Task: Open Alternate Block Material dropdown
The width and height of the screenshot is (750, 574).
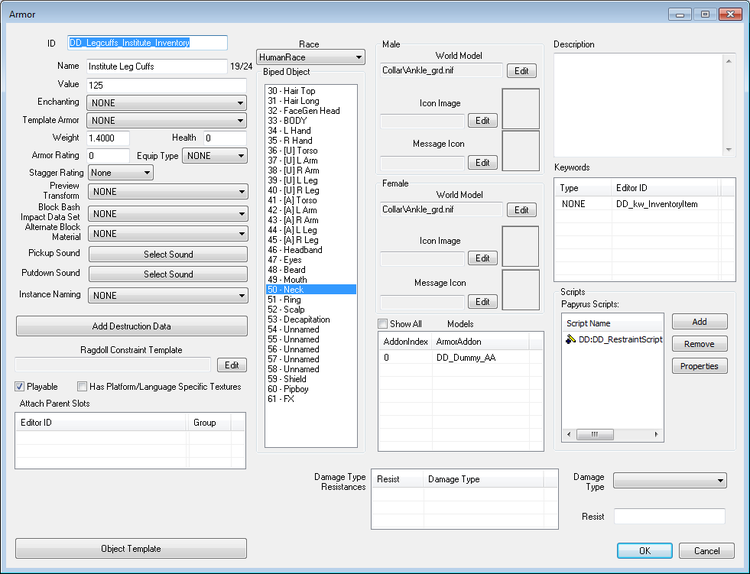Action: (168, 233)
